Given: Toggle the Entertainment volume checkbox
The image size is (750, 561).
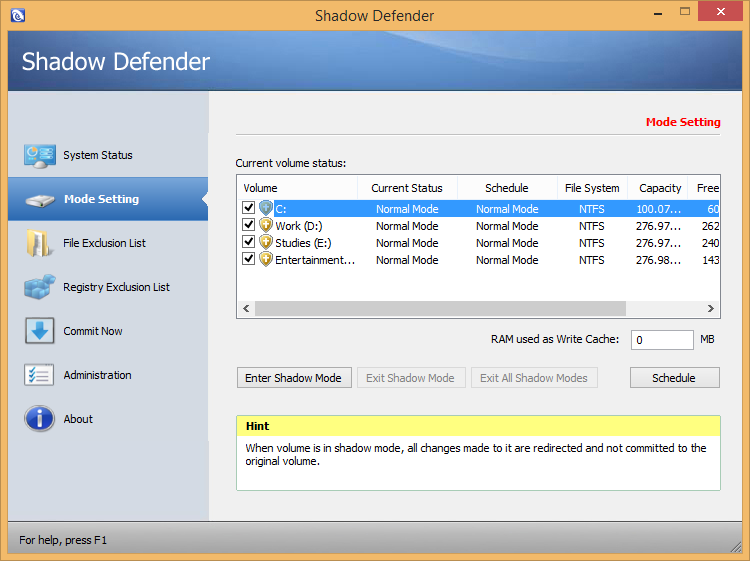Looking at the screenshot, I should [248, 259].
